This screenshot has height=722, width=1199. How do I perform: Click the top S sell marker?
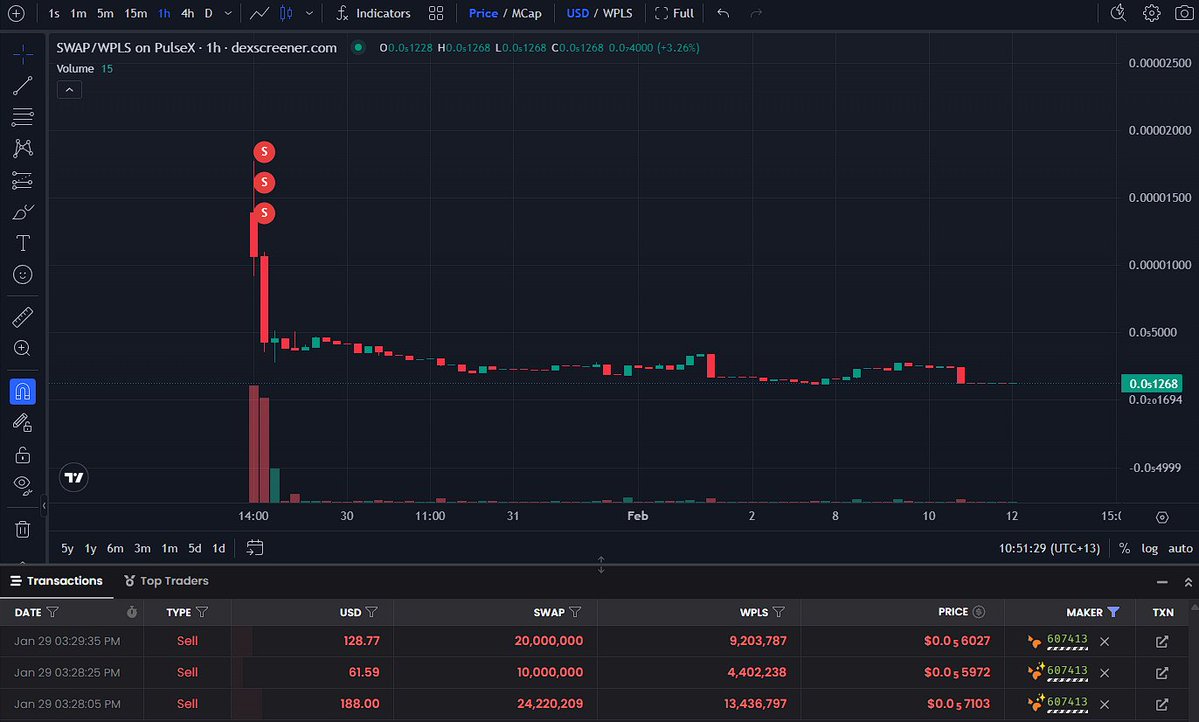point(264,151)
